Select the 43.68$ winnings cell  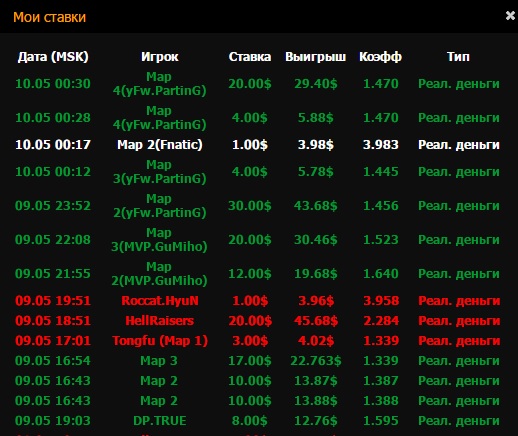point(315,206)
